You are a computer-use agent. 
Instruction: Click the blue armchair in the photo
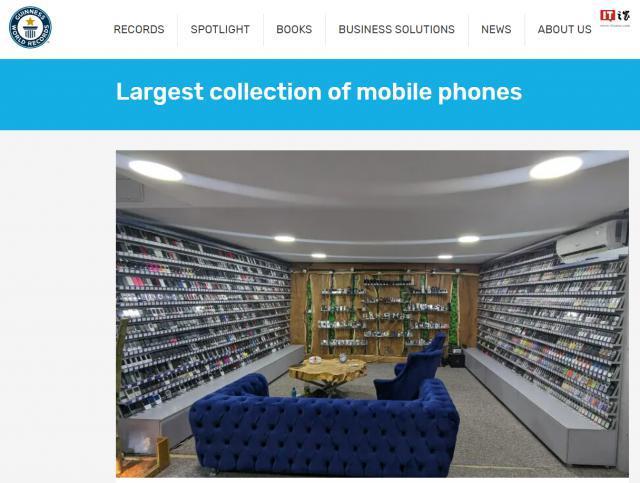(412, 367)
